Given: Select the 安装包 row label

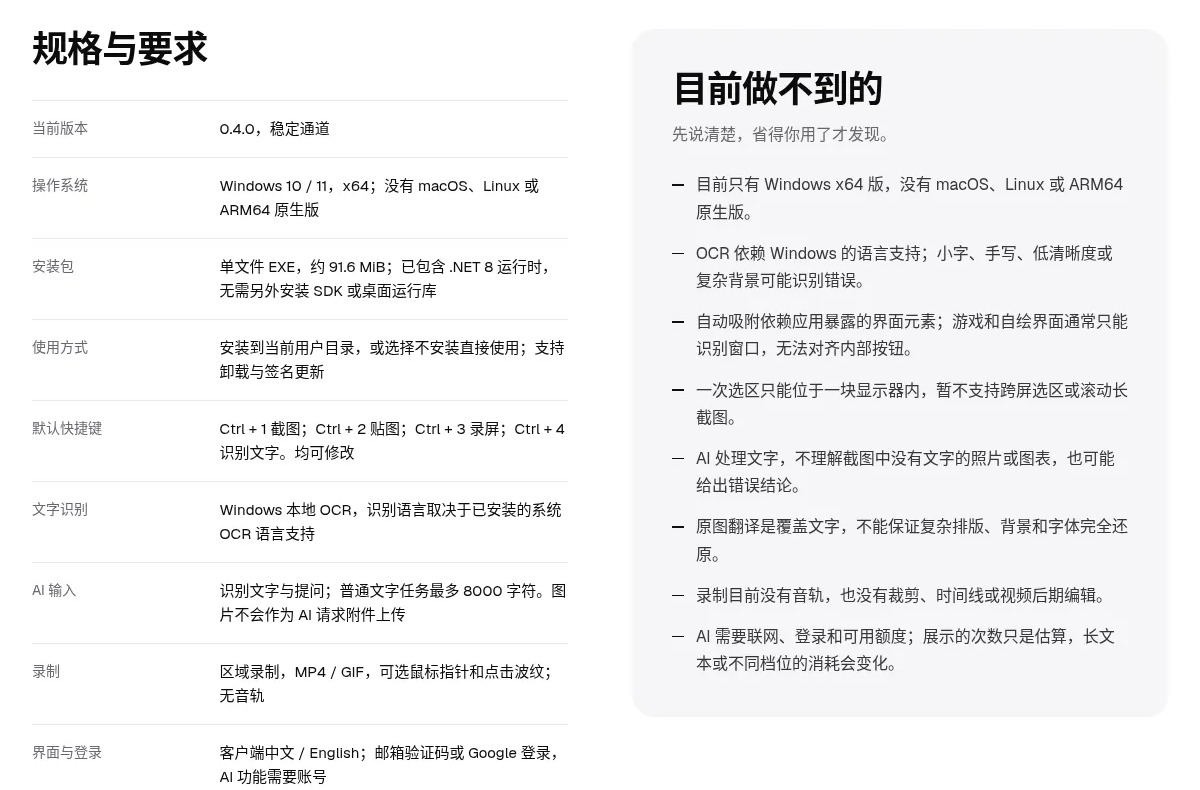Looking at the screenshot, I should pos(53,266).
